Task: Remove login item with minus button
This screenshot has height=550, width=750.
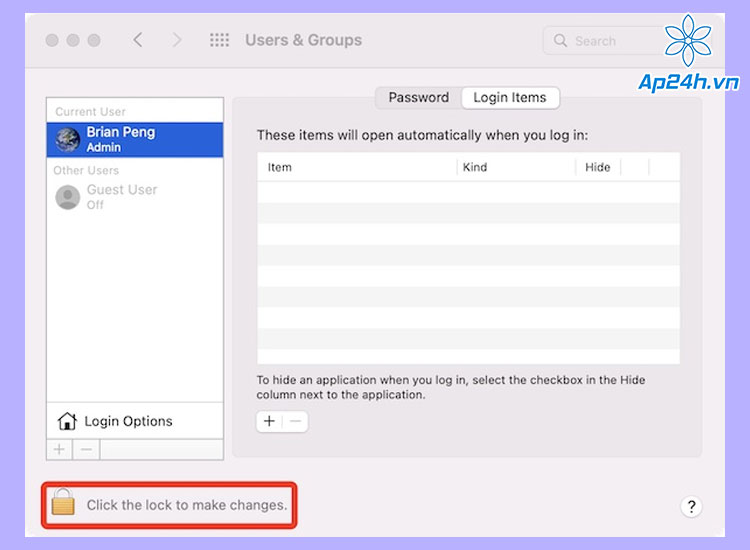Action: 296,421
